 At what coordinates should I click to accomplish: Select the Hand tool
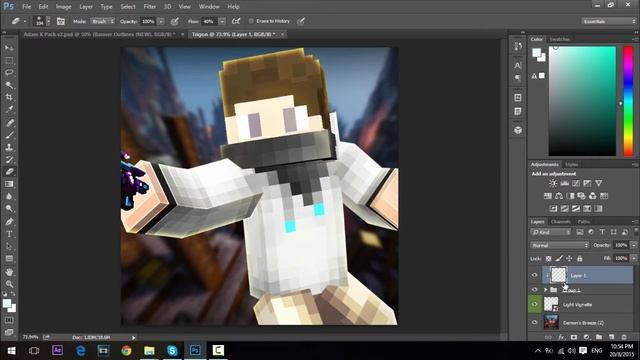(x=9, y=271)
